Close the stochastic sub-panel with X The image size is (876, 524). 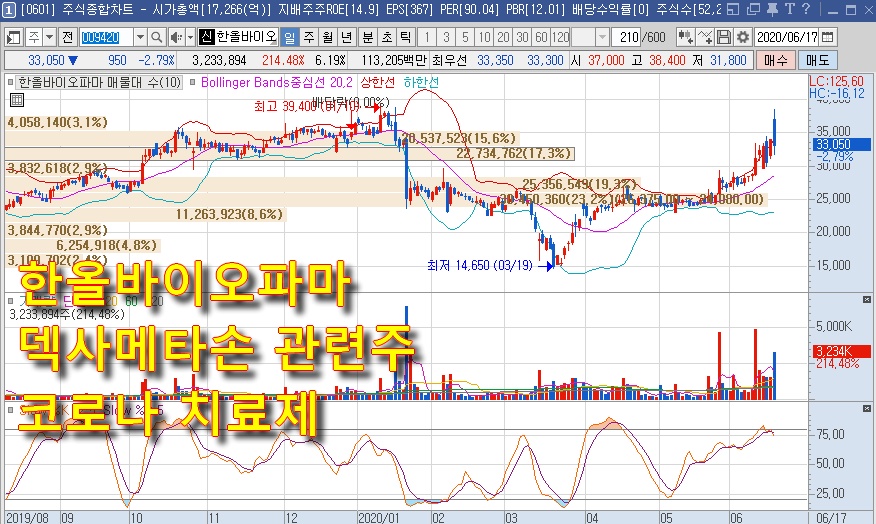pos(867,409)
